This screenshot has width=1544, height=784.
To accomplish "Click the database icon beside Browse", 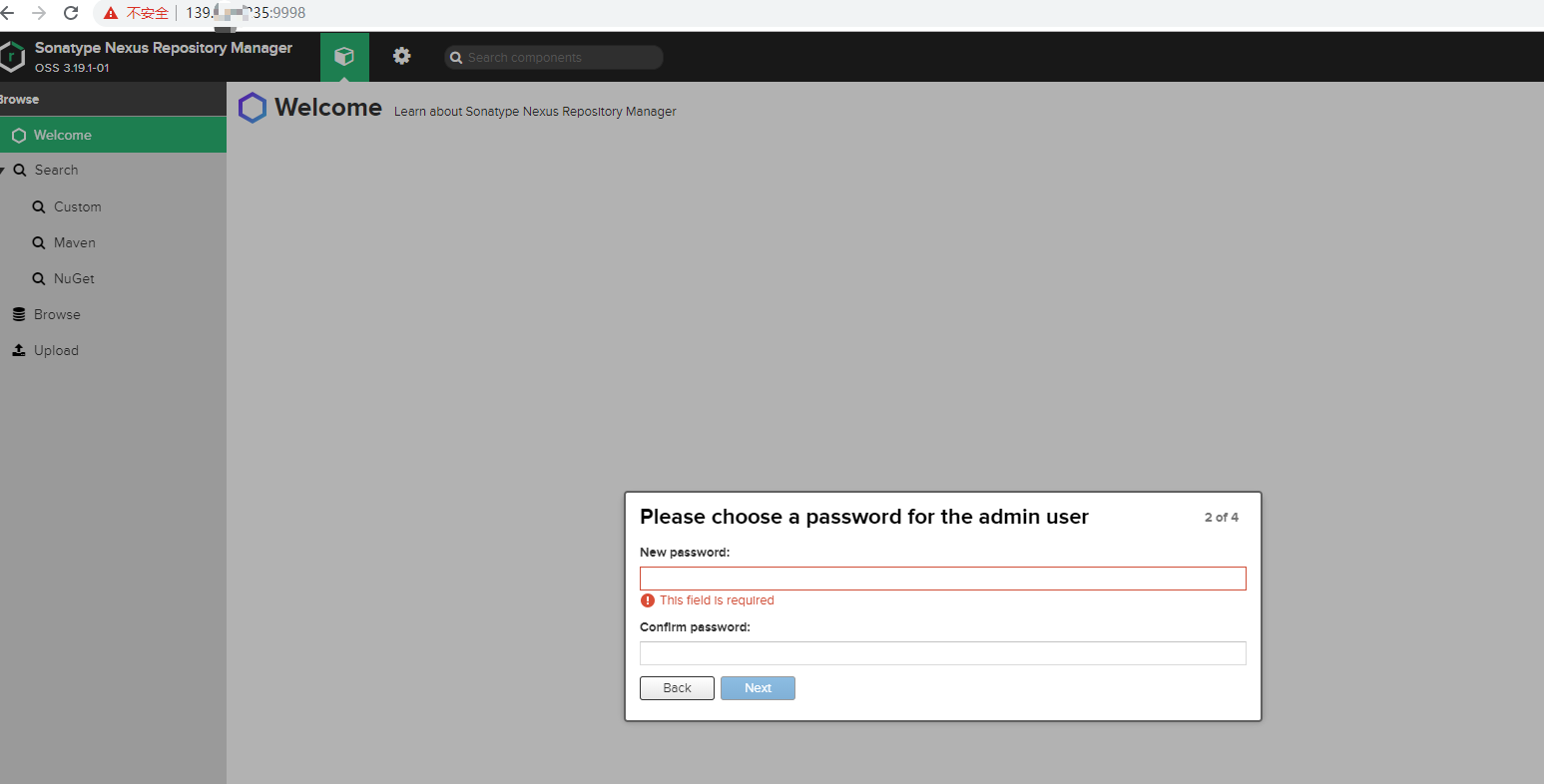I will point(19,314).
